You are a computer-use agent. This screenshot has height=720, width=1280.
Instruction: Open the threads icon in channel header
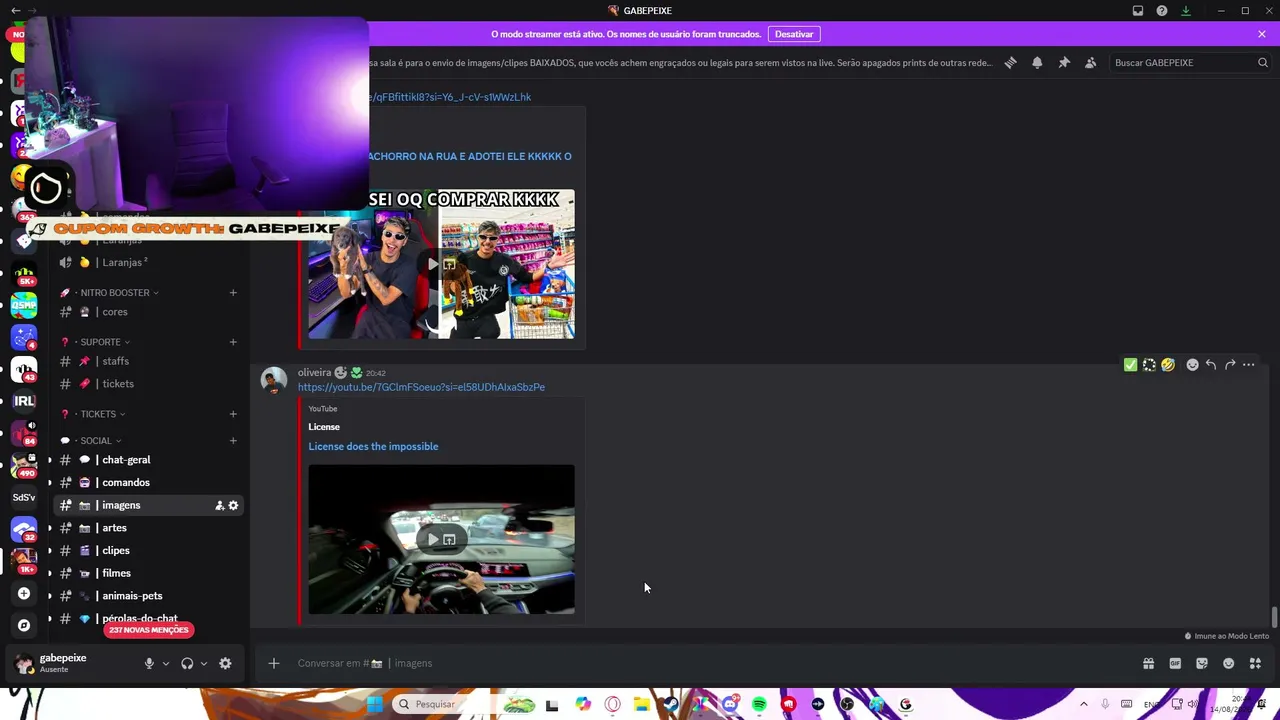(x=1010, y=62)
